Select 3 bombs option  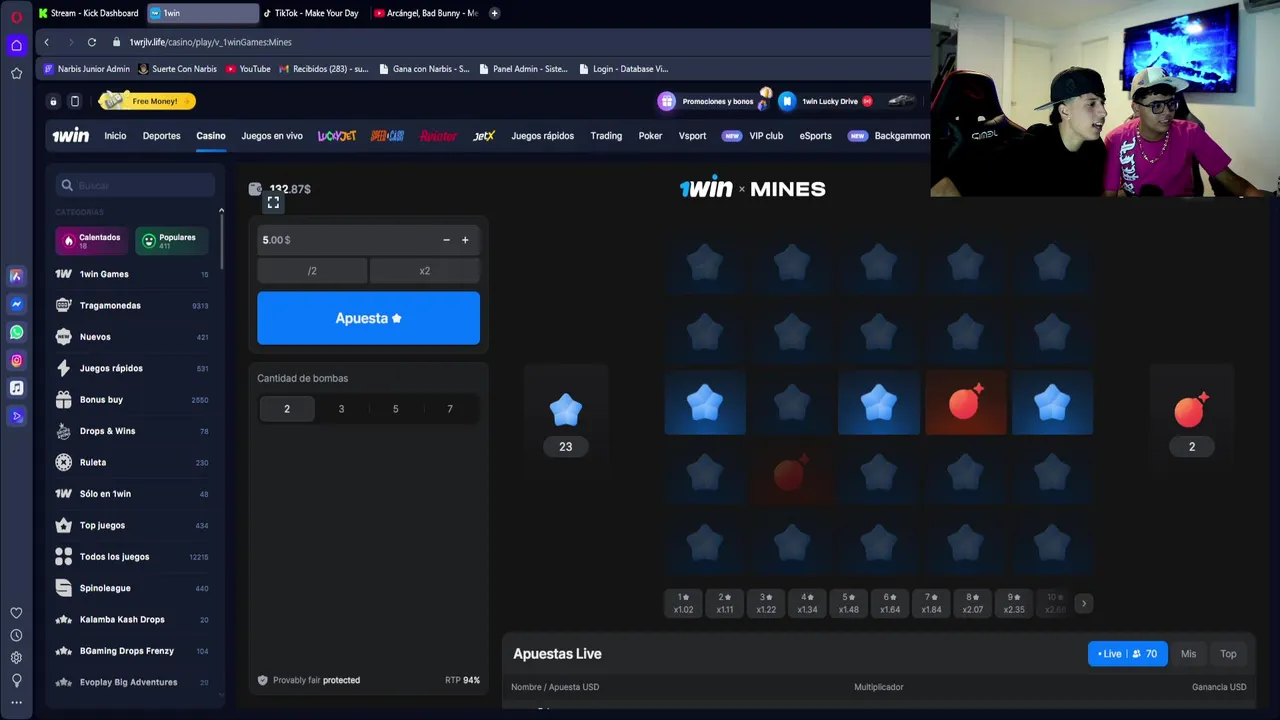pyautogui.click(x=341, y=409)
